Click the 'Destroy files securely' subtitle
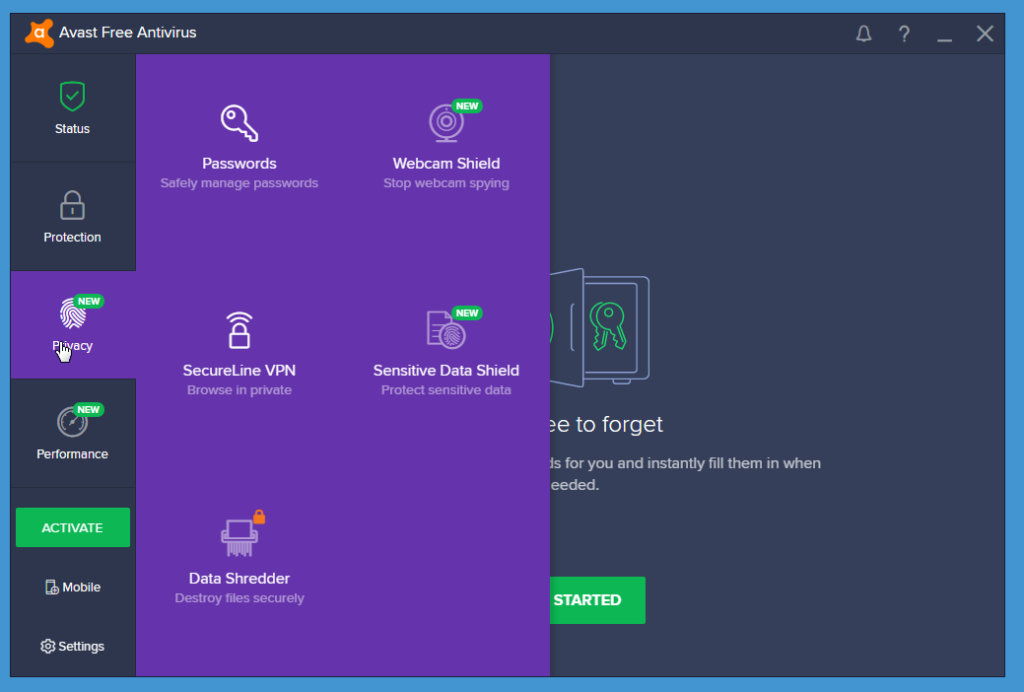Screen dimensions: 1024x692 click(x=239, y=598)
